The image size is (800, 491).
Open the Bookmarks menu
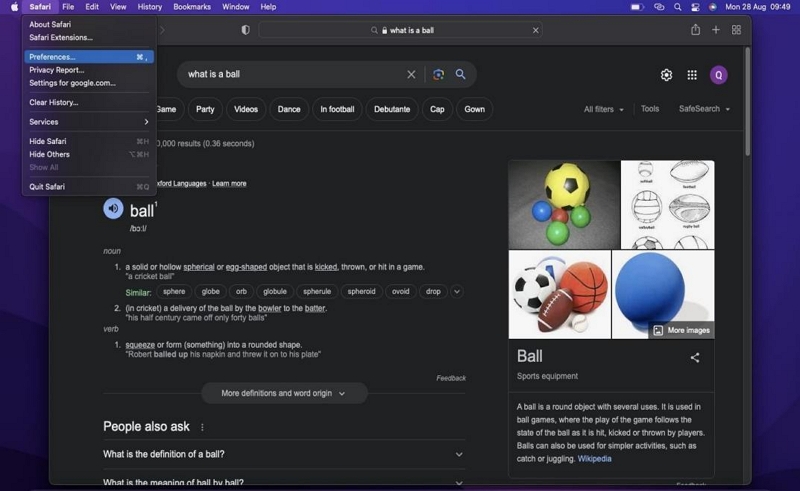(x=192, y=7)
